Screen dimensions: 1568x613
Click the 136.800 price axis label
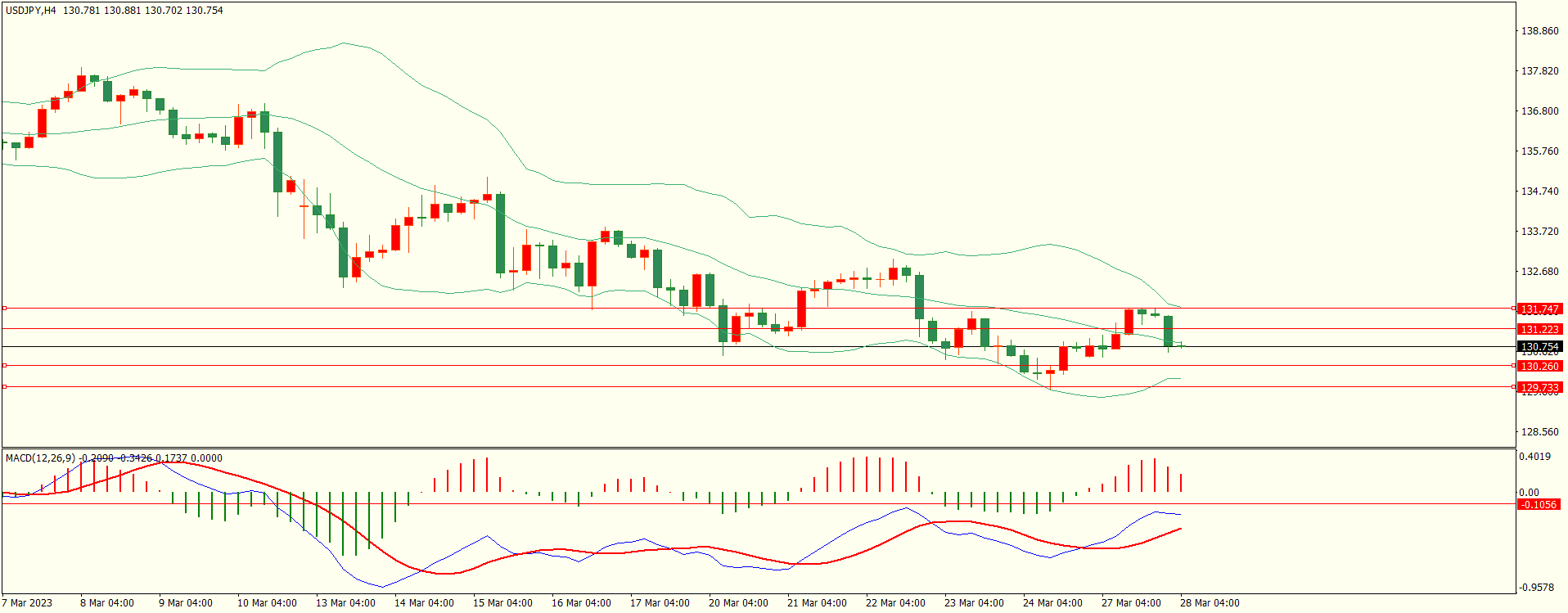pyautogui.click(x=1539, y=111)
